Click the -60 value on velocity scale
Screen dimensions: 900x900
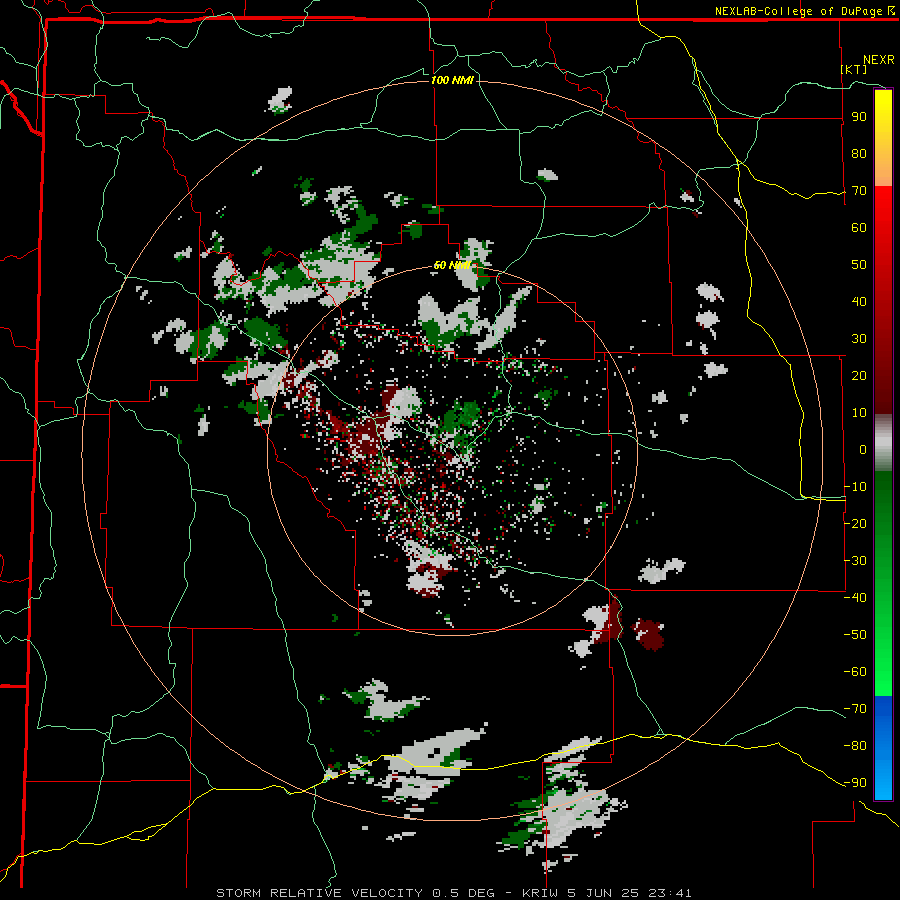coord(855,672)
